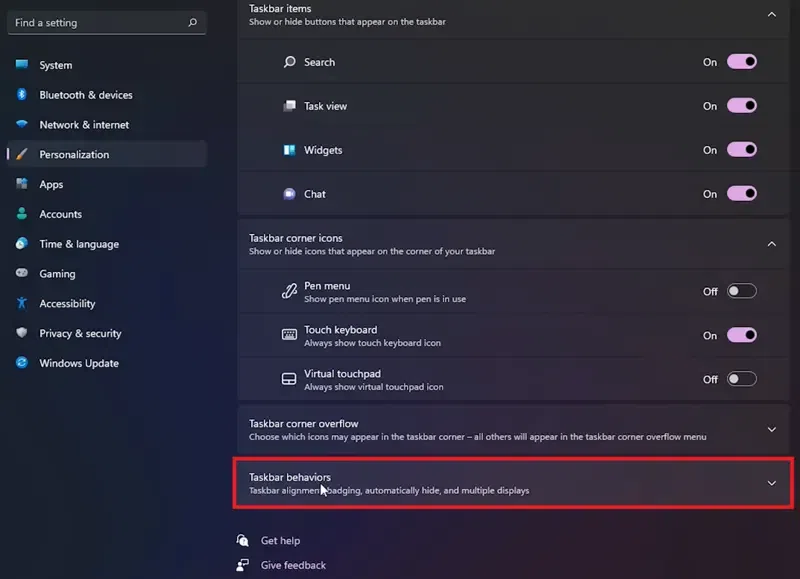Go to Gaming settings
800x579 pixels.
(x=107, y=273)
